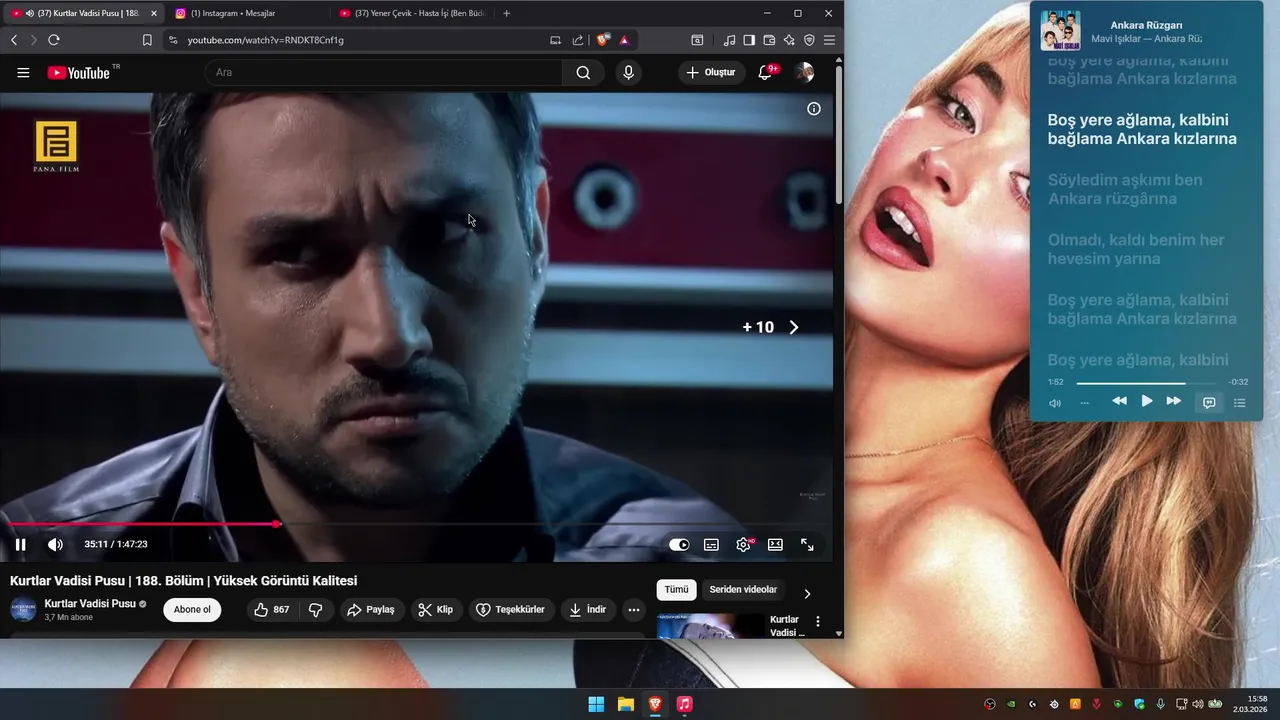Open the YouTube account avatar menu
This screenshot has width=1280, height=720.
click(804, 72)
